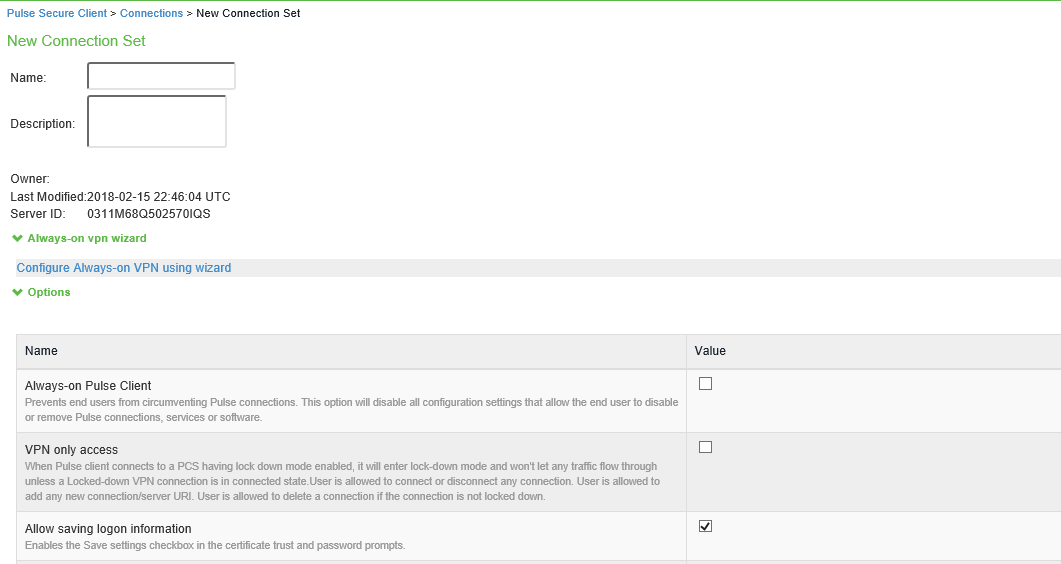
Task: Go to Pulse Secure Client breadcrumb
Action: pyautogui.click(x=56, y=14)
